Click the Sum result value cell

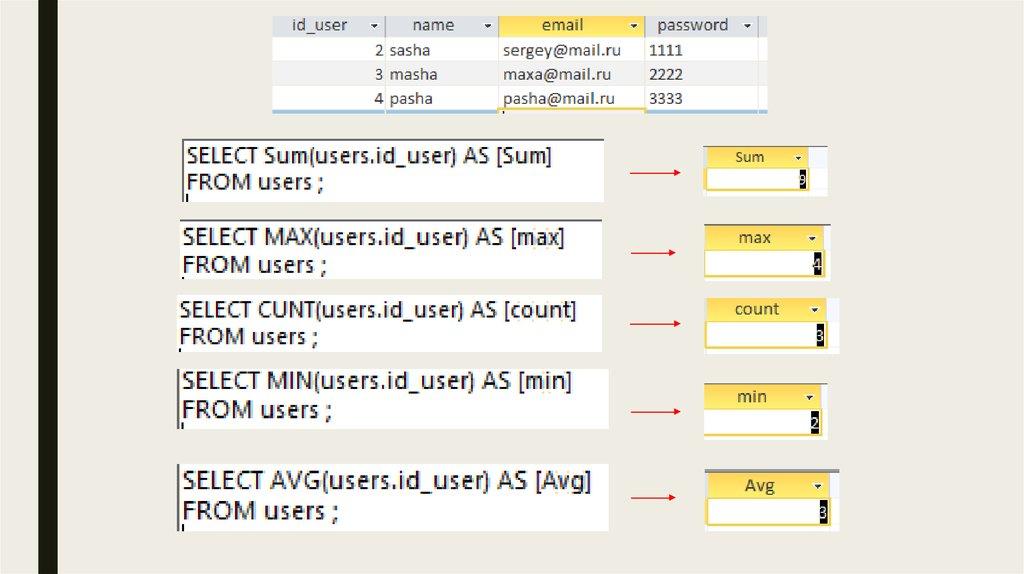(x=755, y=180)
